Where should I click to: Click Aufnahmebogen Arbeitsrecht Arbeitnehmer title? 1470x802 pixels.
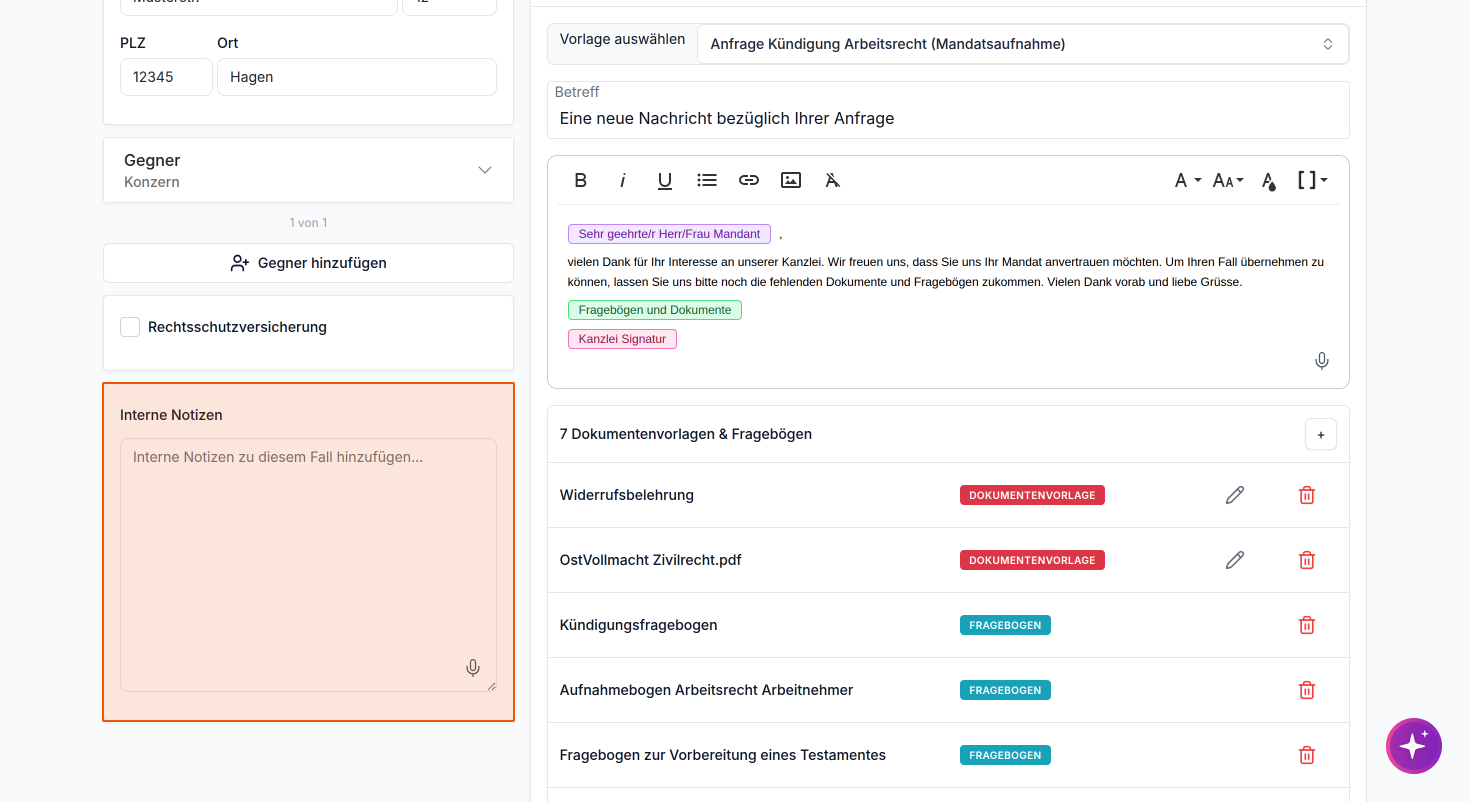[707, 690]
